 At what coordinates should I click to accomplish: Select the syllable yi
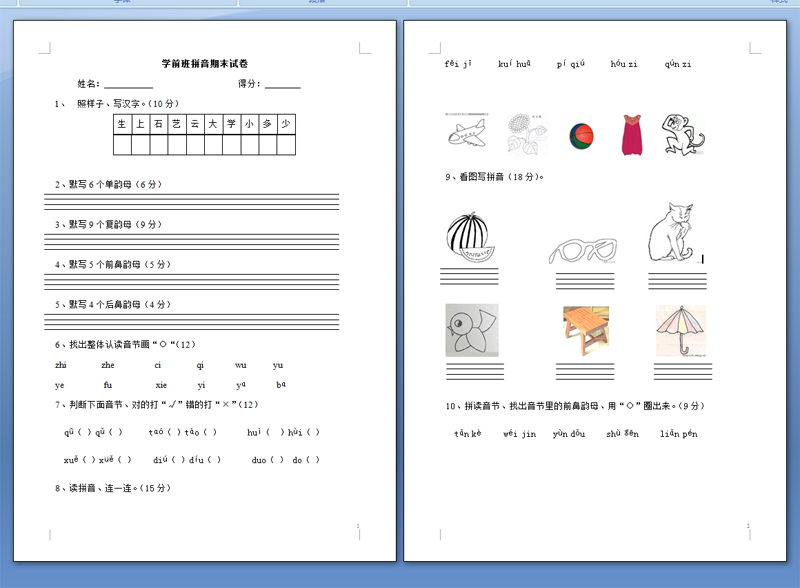pyautogui.click(x=202, y=385)
